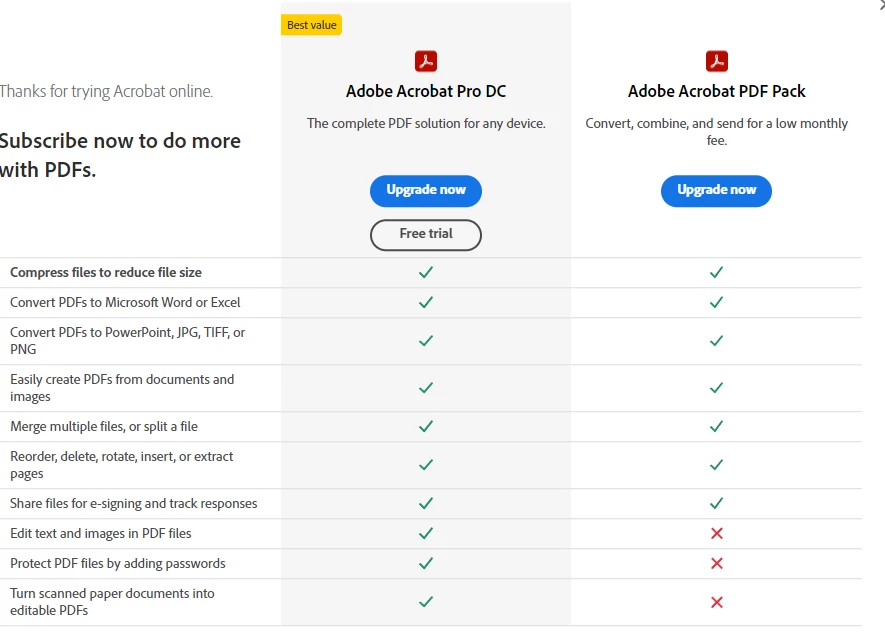Screen dimensions: 885x641
Task: Click 'Thanks for trying Acrobat online.' text
Action: point(106,91)
